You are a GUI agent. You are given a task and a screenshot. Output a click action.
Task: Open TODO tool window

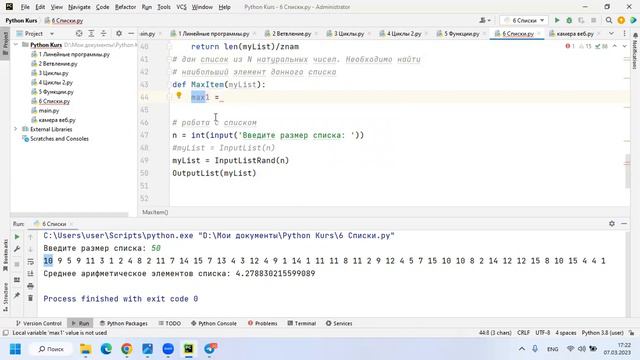coord(169,323)
